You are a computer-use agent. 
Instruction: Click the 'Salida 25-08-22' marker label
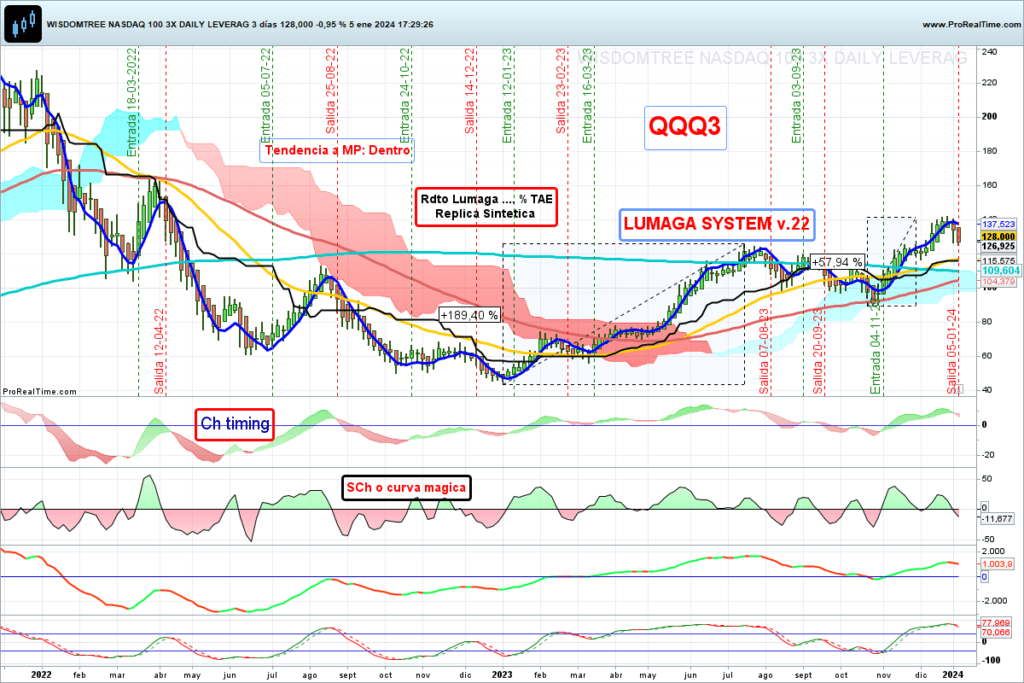pyautogui.click(x=330, y=91)
